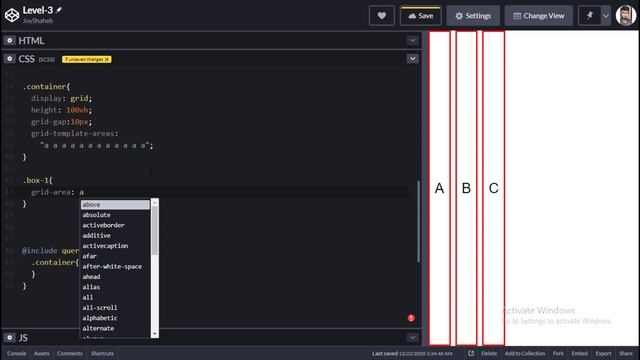Click Add to Collection
This screenshot has height=360, width=640.
[525, 353]
